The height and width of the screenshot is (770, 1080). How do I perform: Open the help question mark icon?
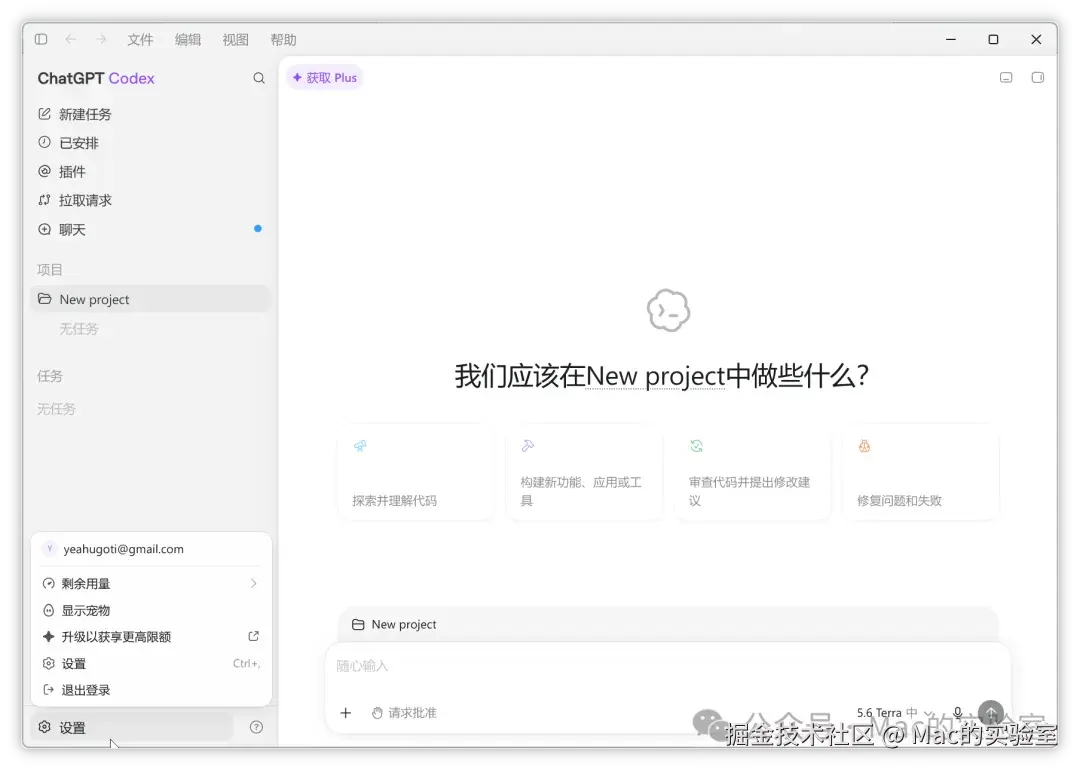pyautogui.click(x=256, y=727)
